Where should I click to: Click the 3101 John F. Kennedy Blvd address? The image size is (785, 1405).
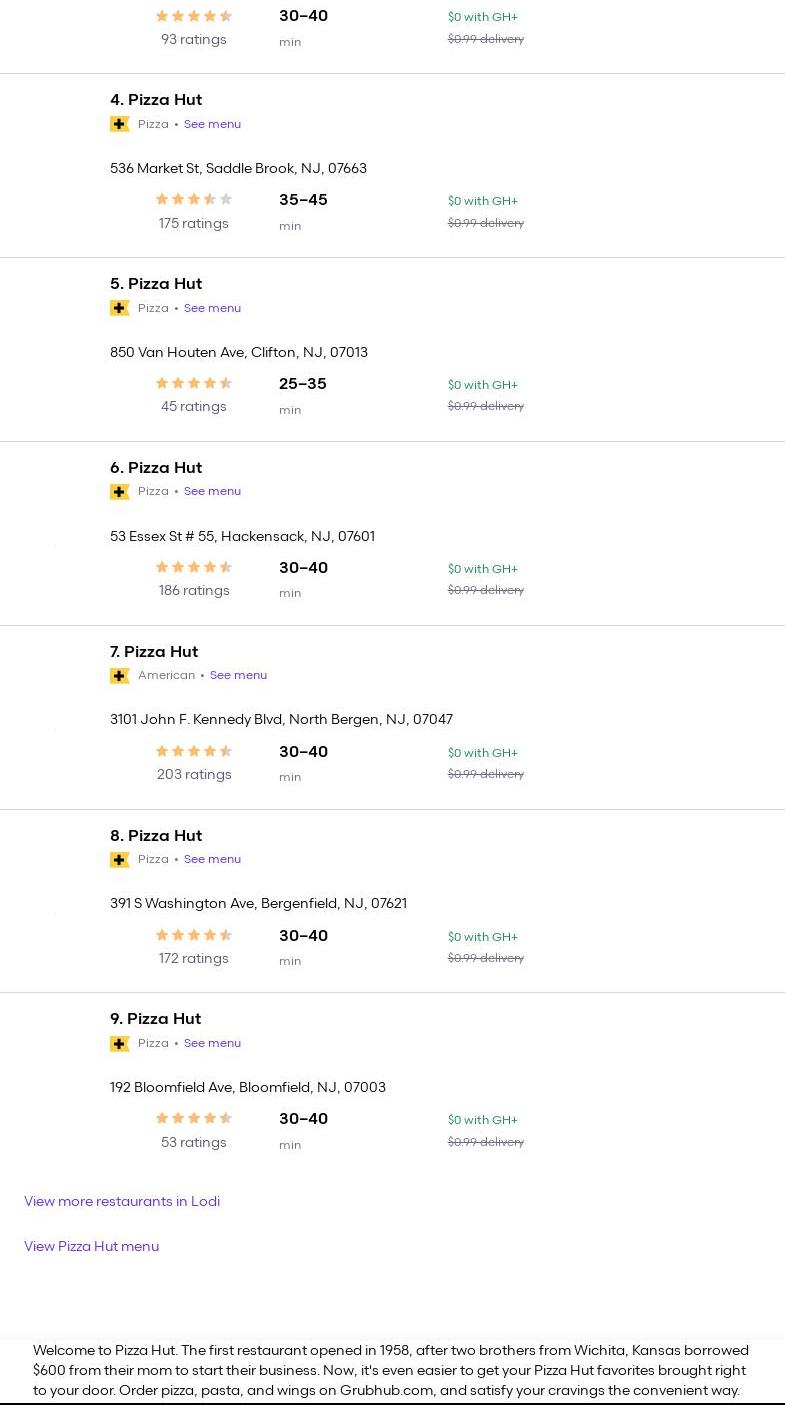coord(281,719)
